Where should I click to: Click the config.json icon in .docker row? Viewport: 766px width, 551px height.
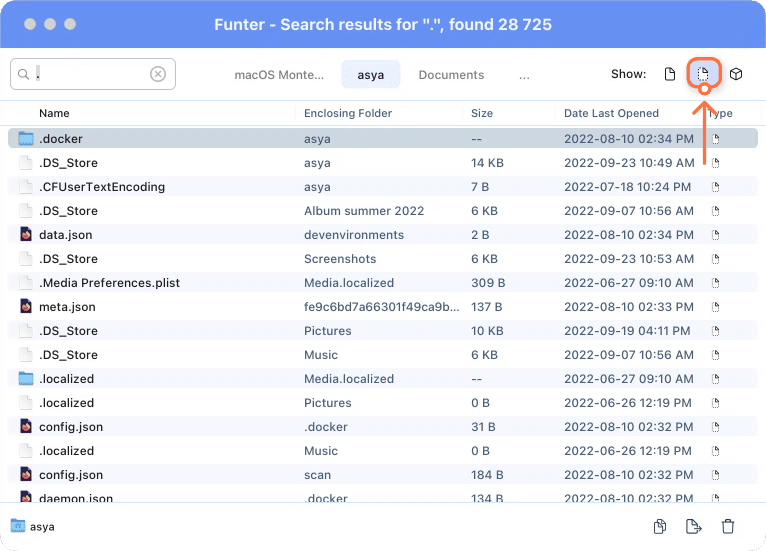[26, 426]
